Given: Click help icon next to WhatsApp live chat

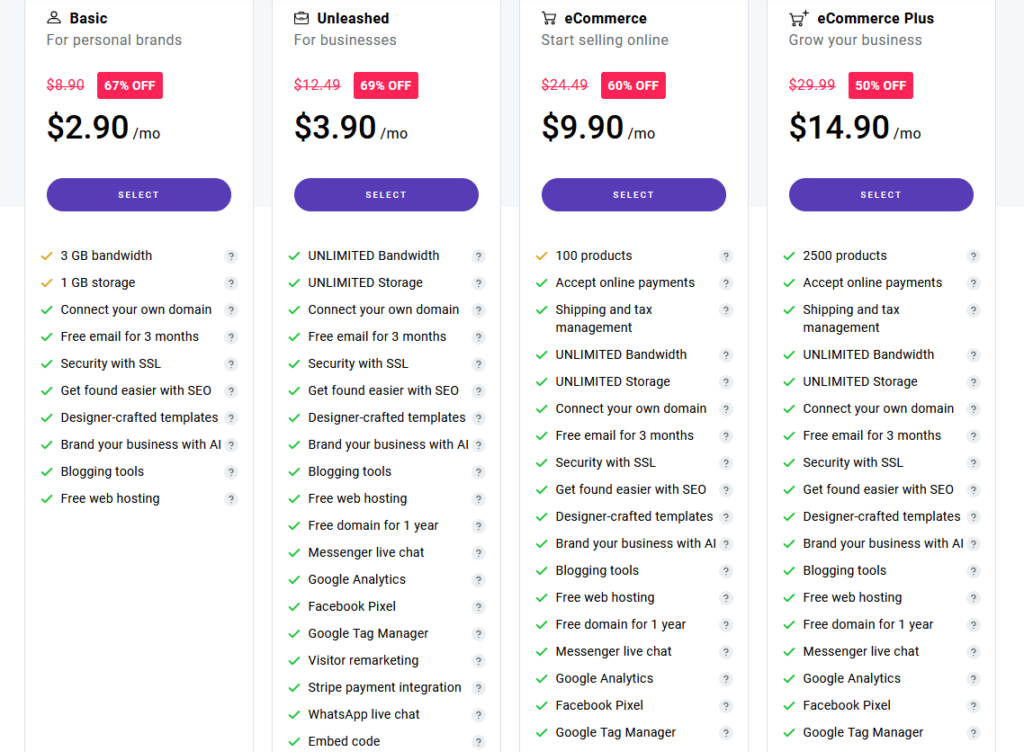Looking at the screenshot, I should pyautogui.click(x=479, y=715).
